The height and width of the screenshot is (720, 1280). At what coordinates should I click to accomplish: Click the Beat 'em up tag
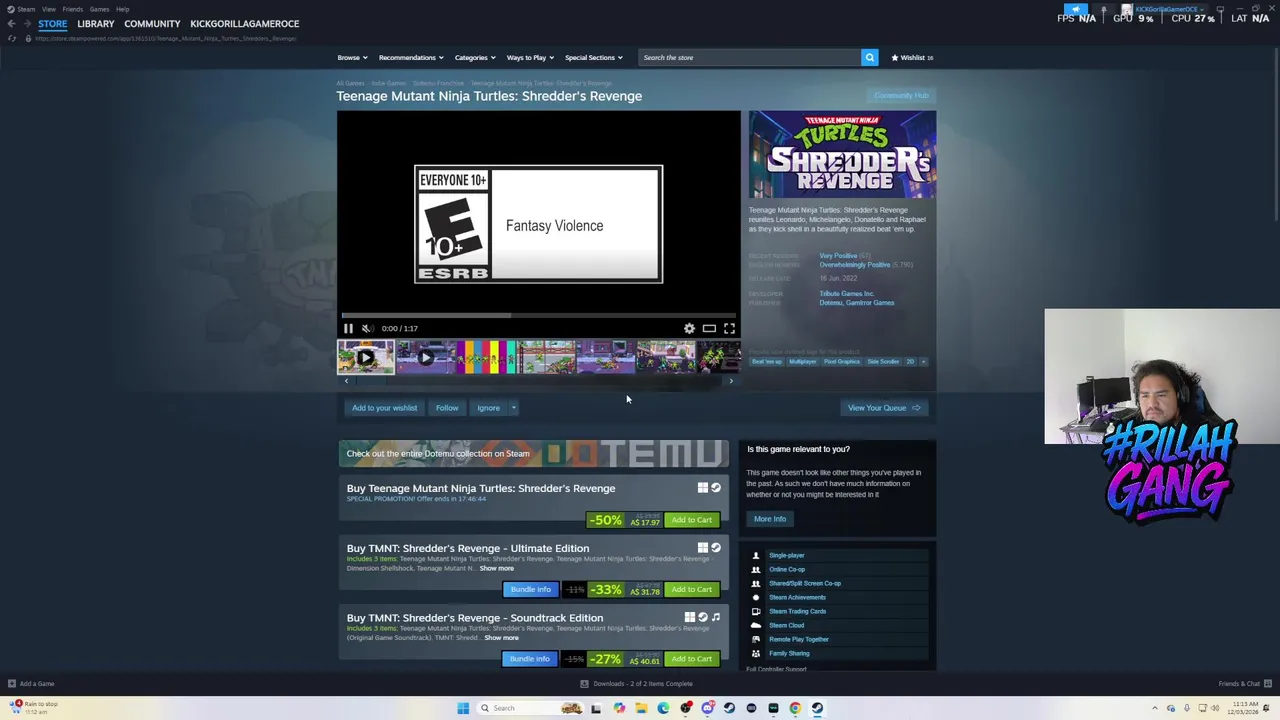tap(767, 362)
